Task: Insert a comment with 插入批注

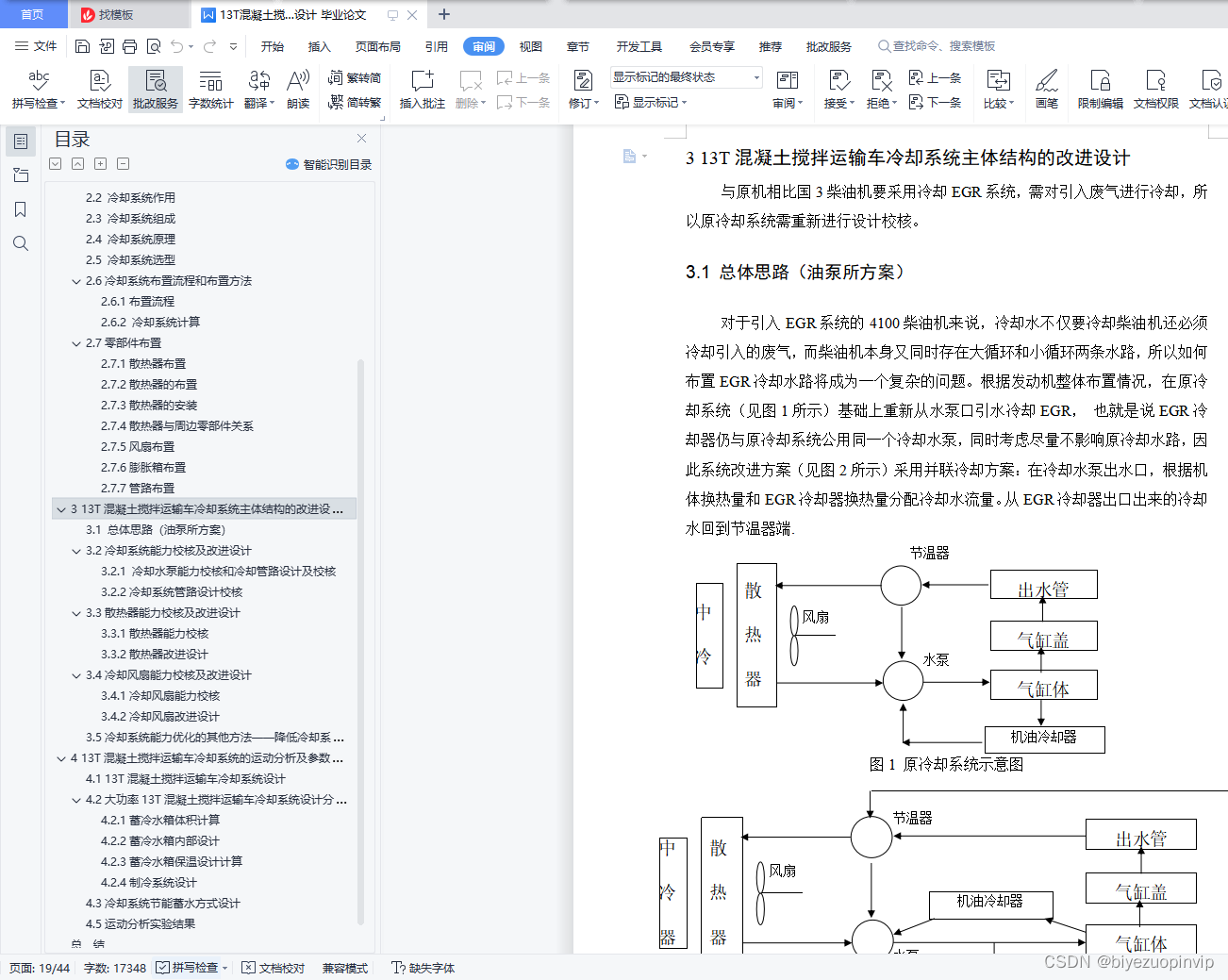Action: tap(422, 90)
